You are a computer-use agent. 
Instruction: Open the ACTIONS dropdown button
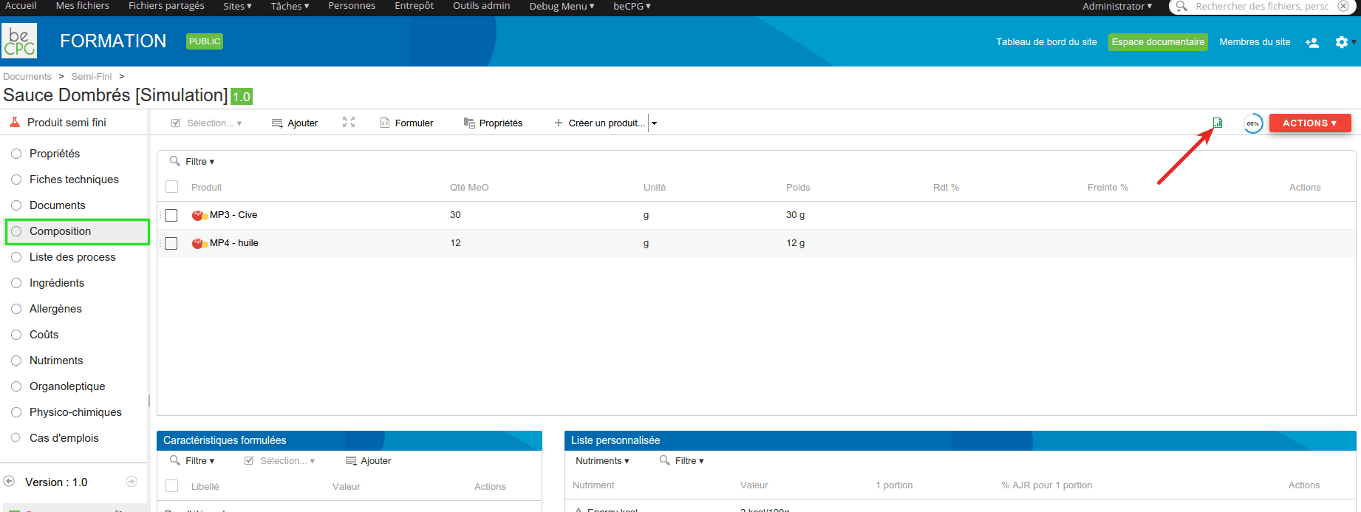coord(1310,123)
